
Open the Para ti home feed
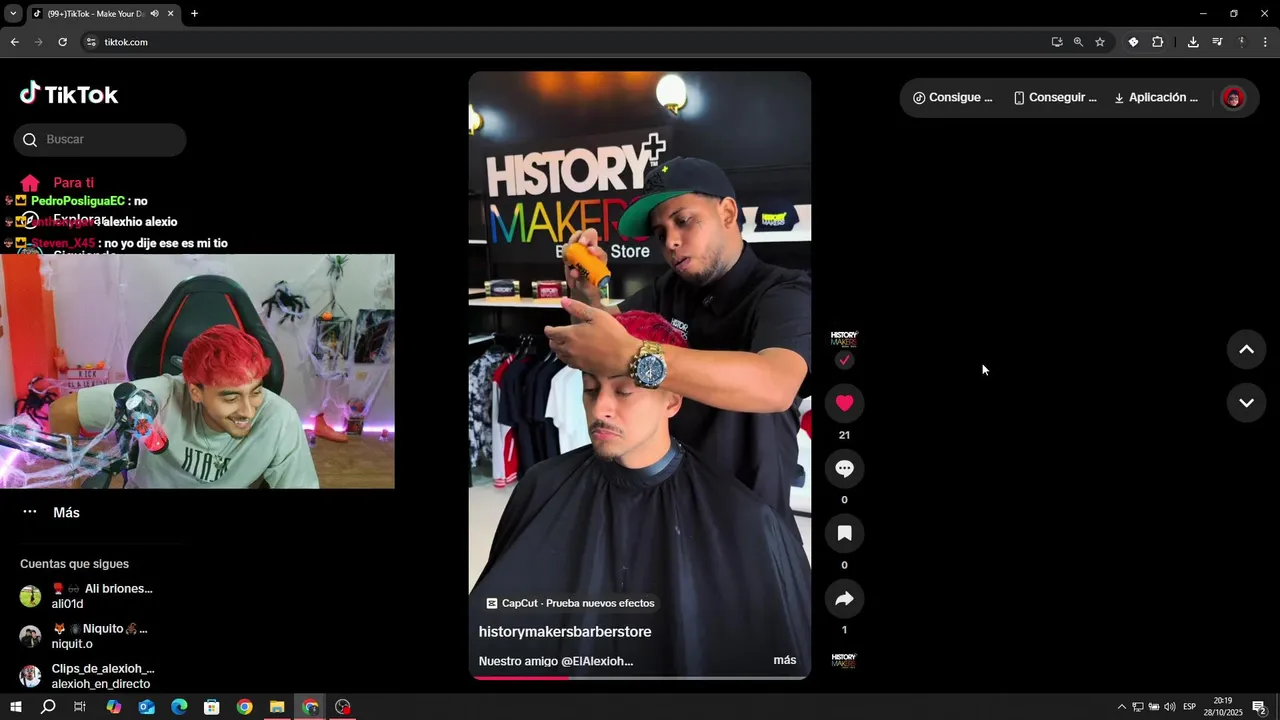[58, 183]
